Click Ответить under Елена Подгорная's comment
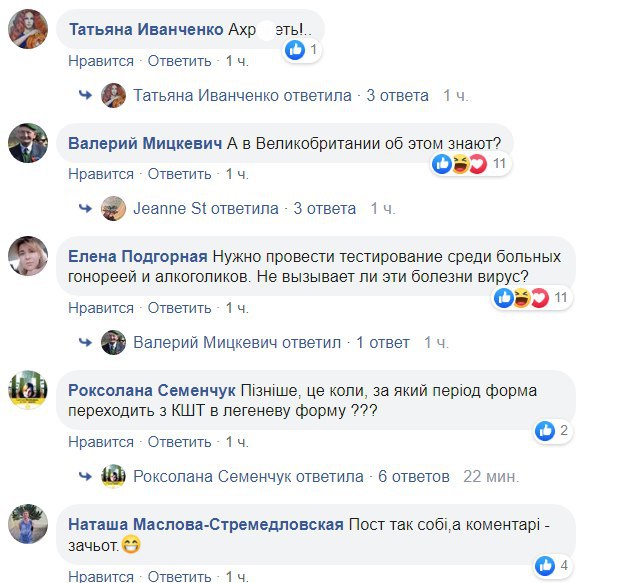Image resolution: width=617 pixels, height=583 pixels. pos(179,308)
